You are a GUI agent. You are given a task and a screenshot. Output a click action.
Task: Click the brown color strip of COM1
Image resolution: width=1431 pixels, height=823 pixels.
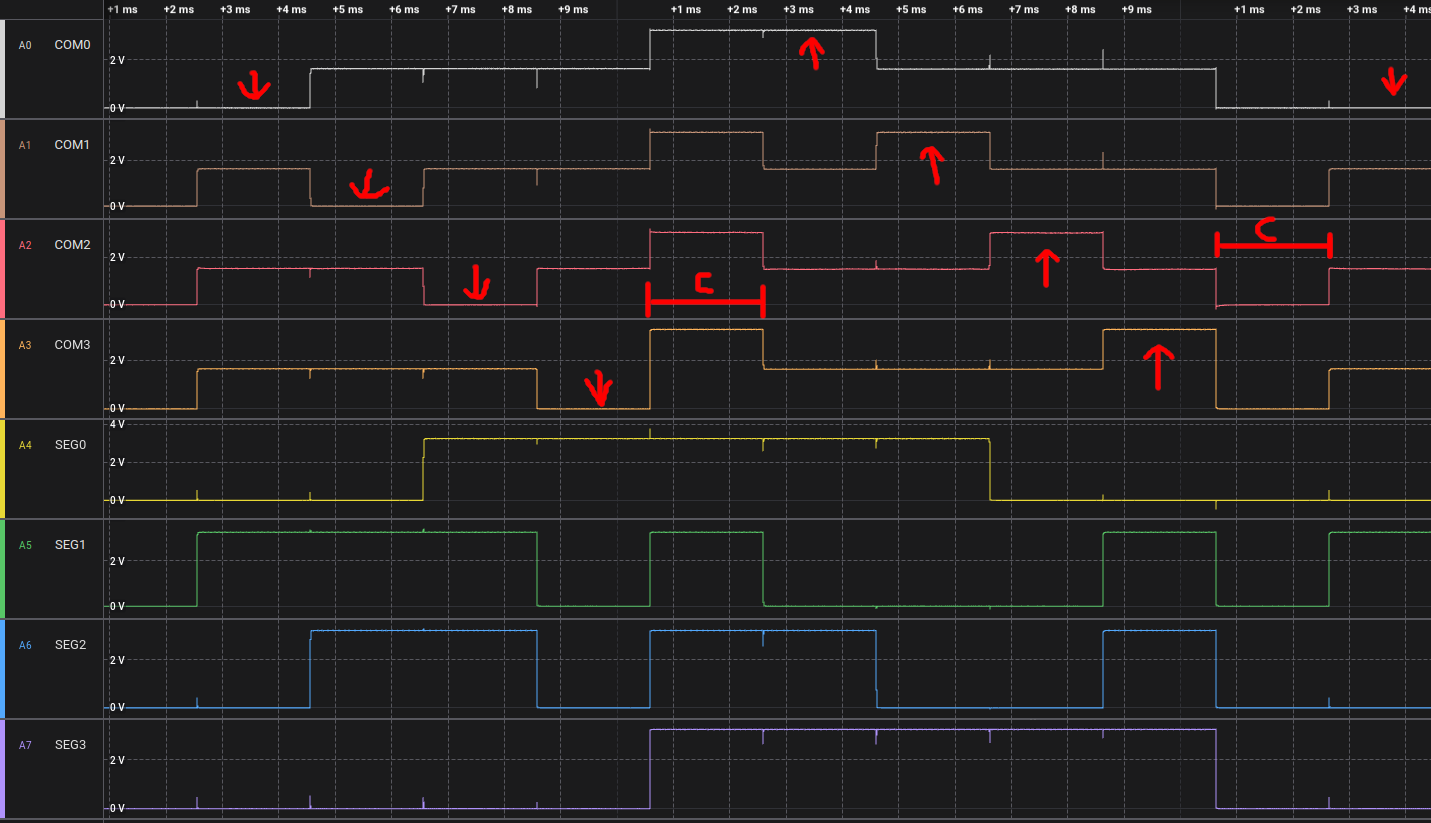(3, 169)
